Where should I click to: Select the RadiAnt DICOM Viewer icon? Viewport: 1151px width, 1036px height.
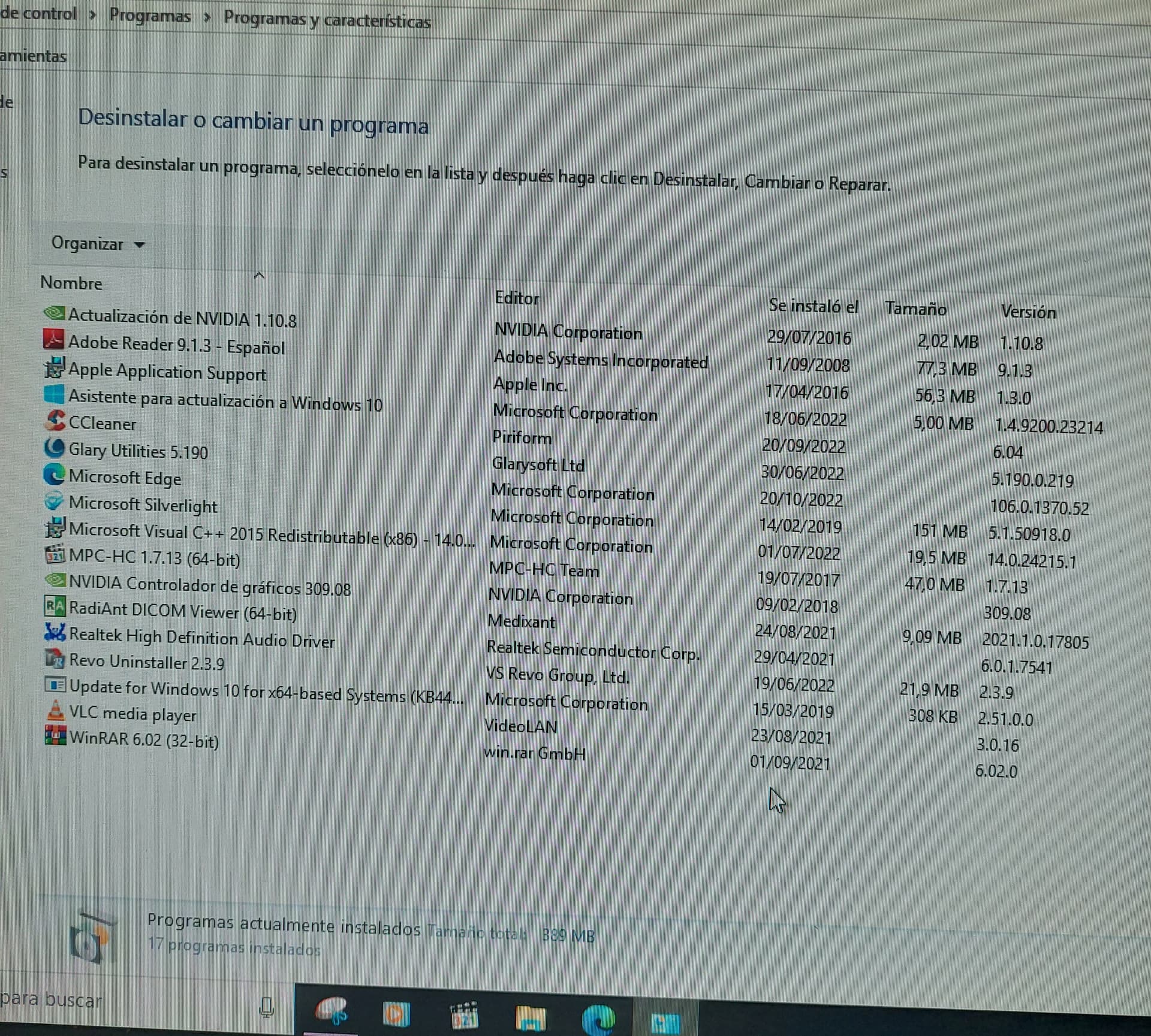pos(55,607)
